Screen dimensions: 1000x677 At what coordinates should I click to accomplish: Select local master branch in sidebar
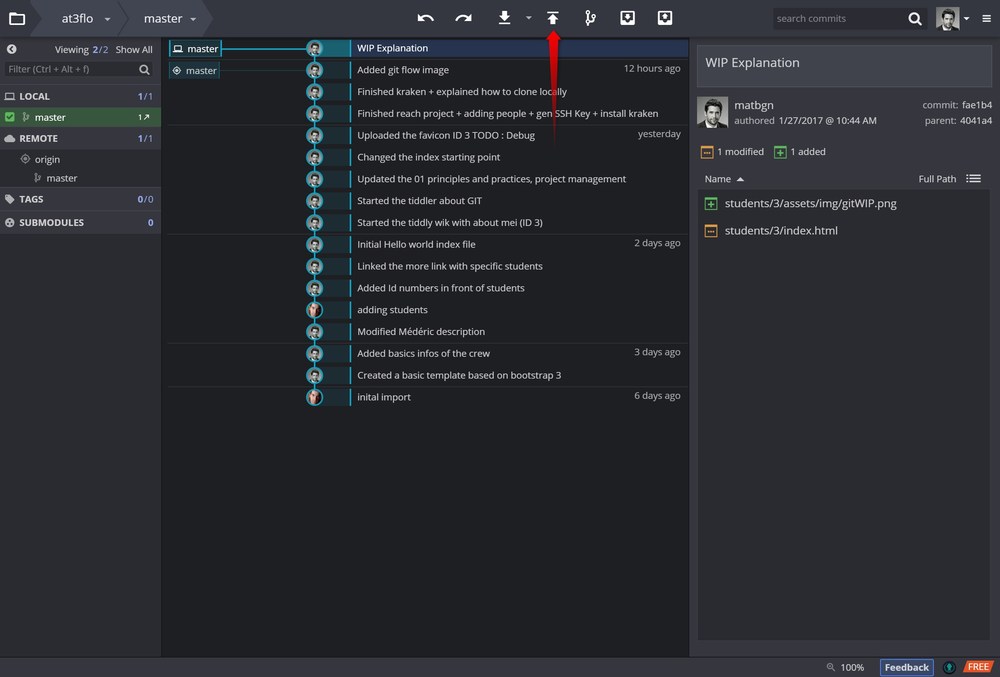80,117
